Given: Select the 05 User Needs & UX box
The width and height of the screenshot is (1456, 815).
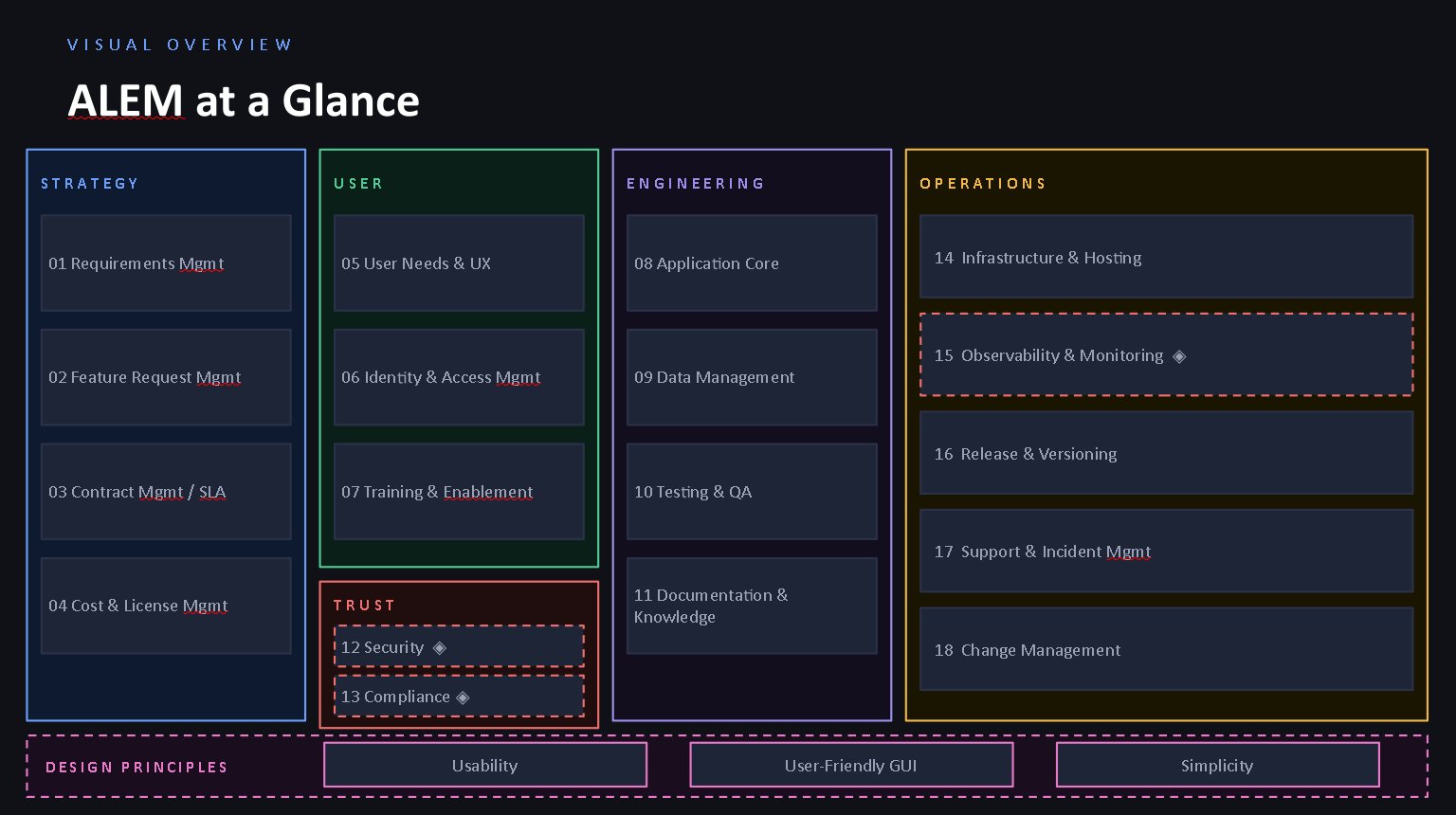Looking at the screenshot, I should pyautogui.click(x=459, y=263).
